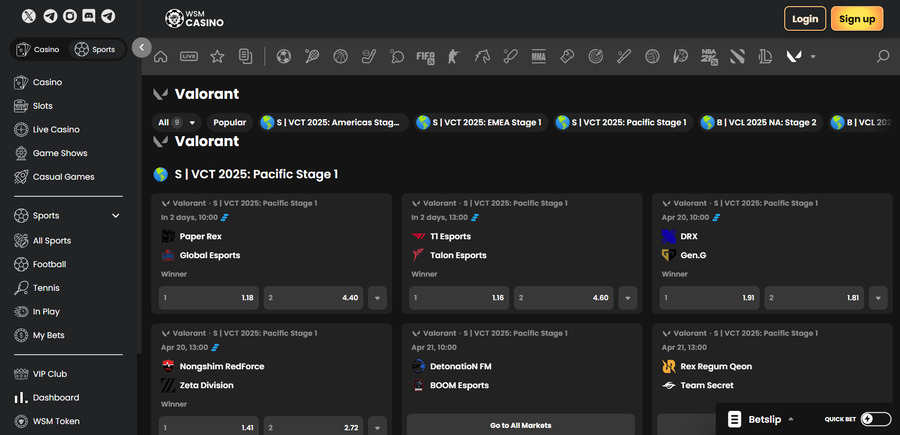Switch to Sports mode in sidebar toggle
Viewport: 900px width, 435px height.
(x=95, y=49)
